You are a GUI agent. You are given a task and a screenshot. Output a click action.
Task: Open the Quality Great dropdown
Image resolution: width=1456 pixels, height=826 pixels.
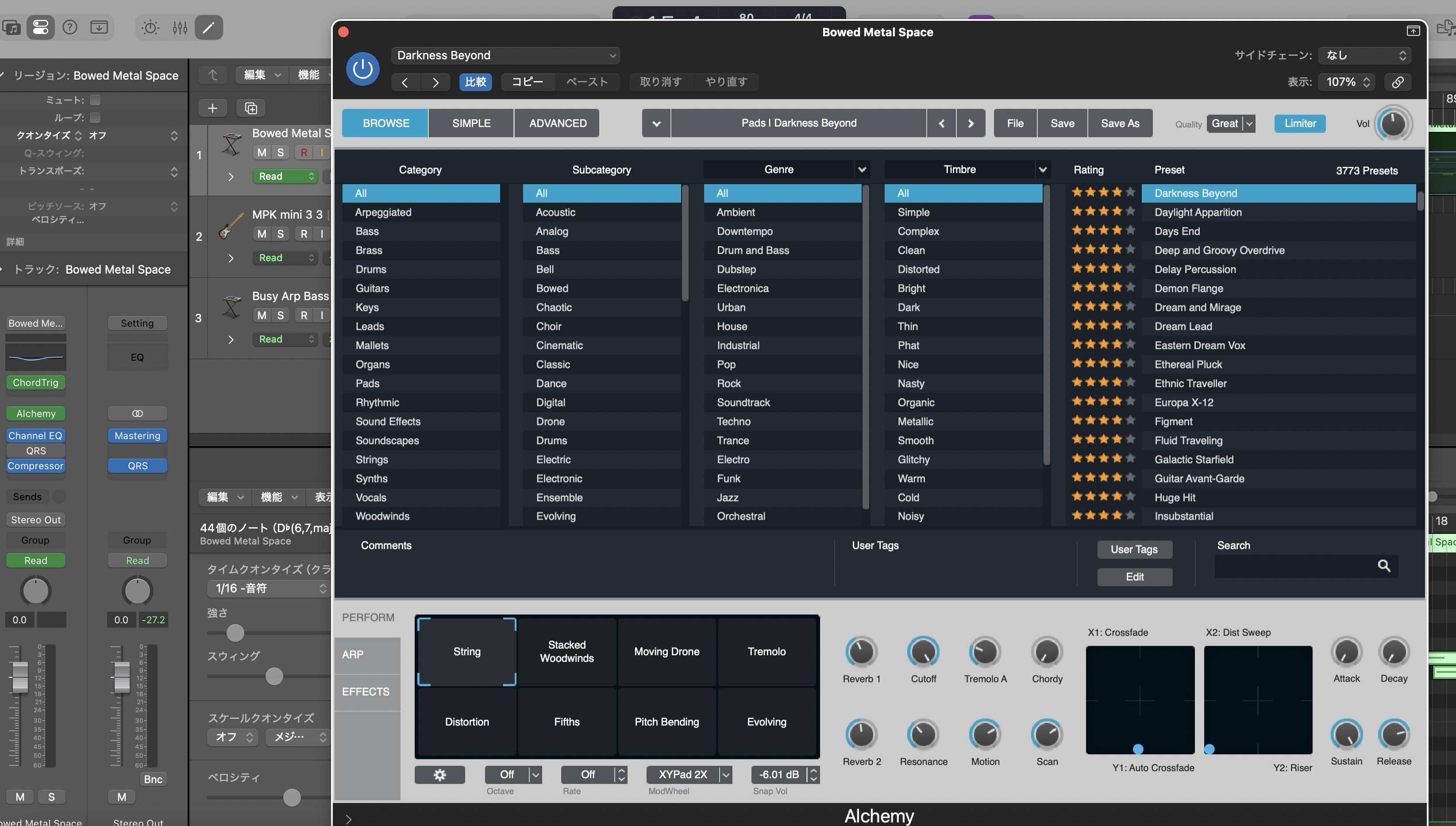(x=1231, y=123)
